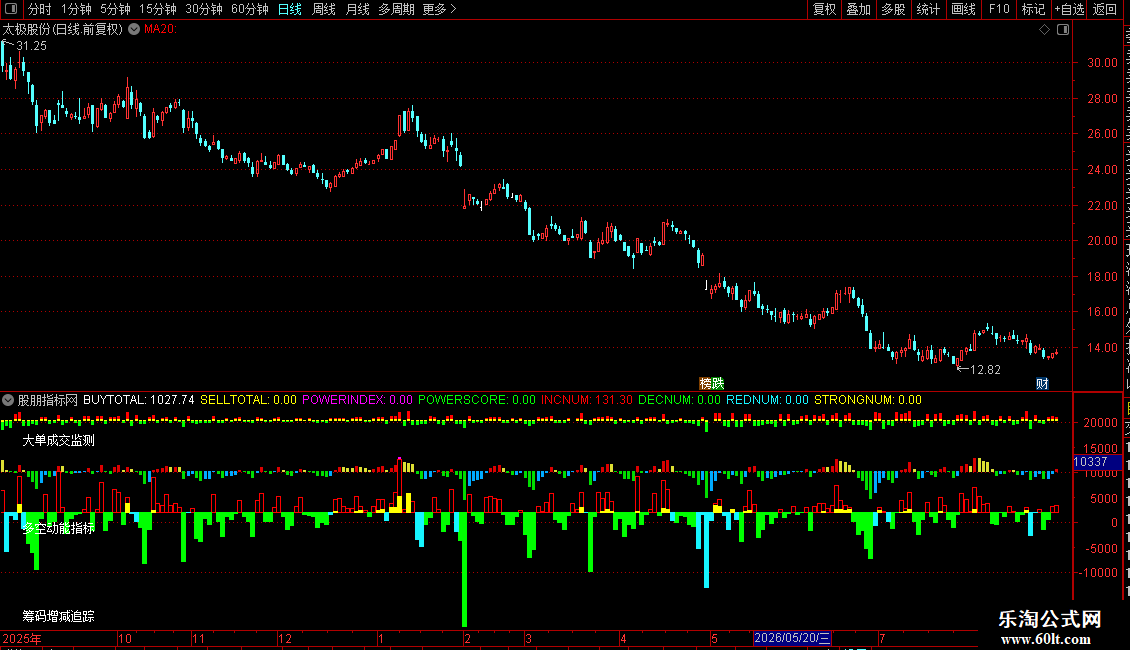This screenshot has height=650, width=1130.
Task: Click the 返回 back button
Action: pyautogui.click(x=1105, y=9)
